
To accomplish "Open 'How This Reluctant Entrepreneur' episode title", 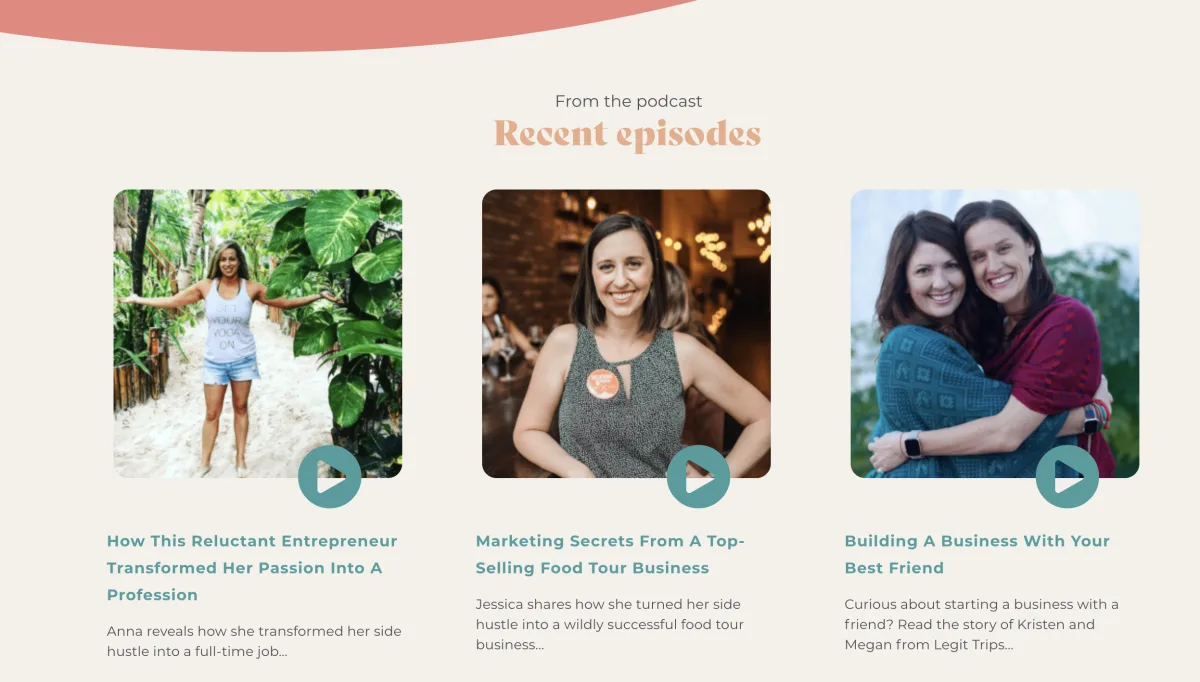I will click(252, 568).
